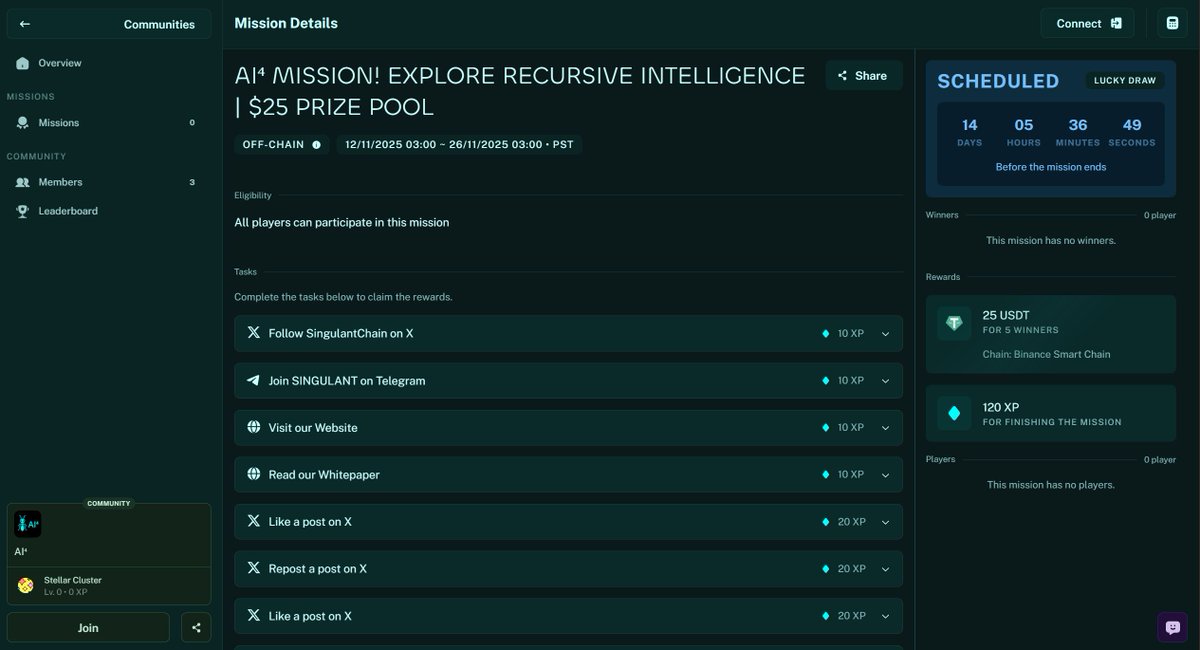Open the chat widget at bottom right

pos(1171,627)
